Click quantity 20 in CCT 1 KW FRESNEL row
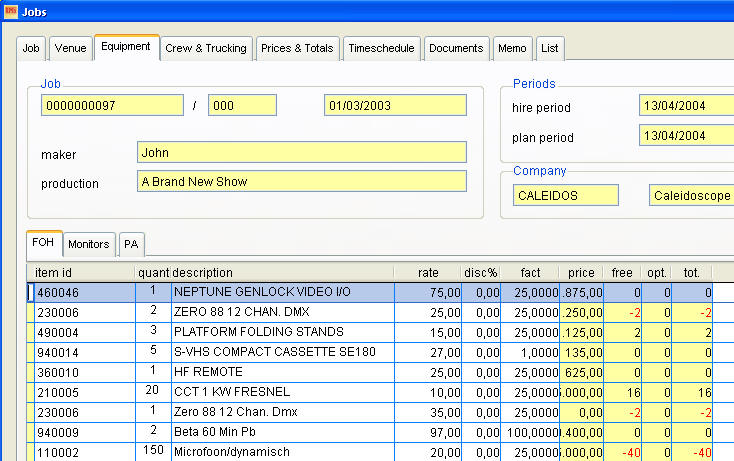The width and height of the screenshot is (734, 461). pyautogui.click(x=153, y=391)
